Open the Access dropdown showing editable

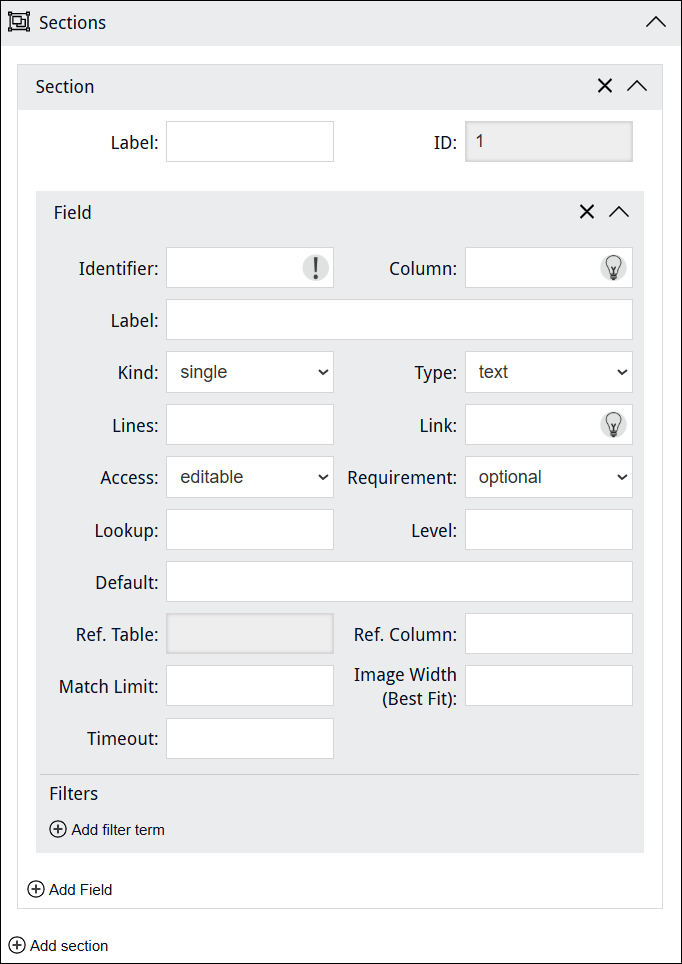(249, 477)
